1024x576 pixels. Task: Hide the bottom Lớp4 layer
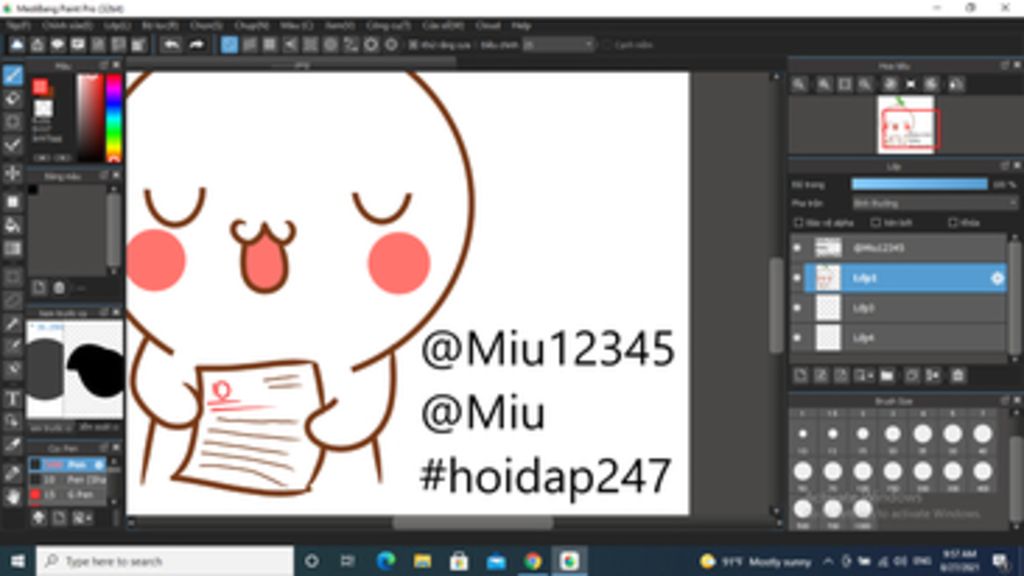tap(797, 338)
